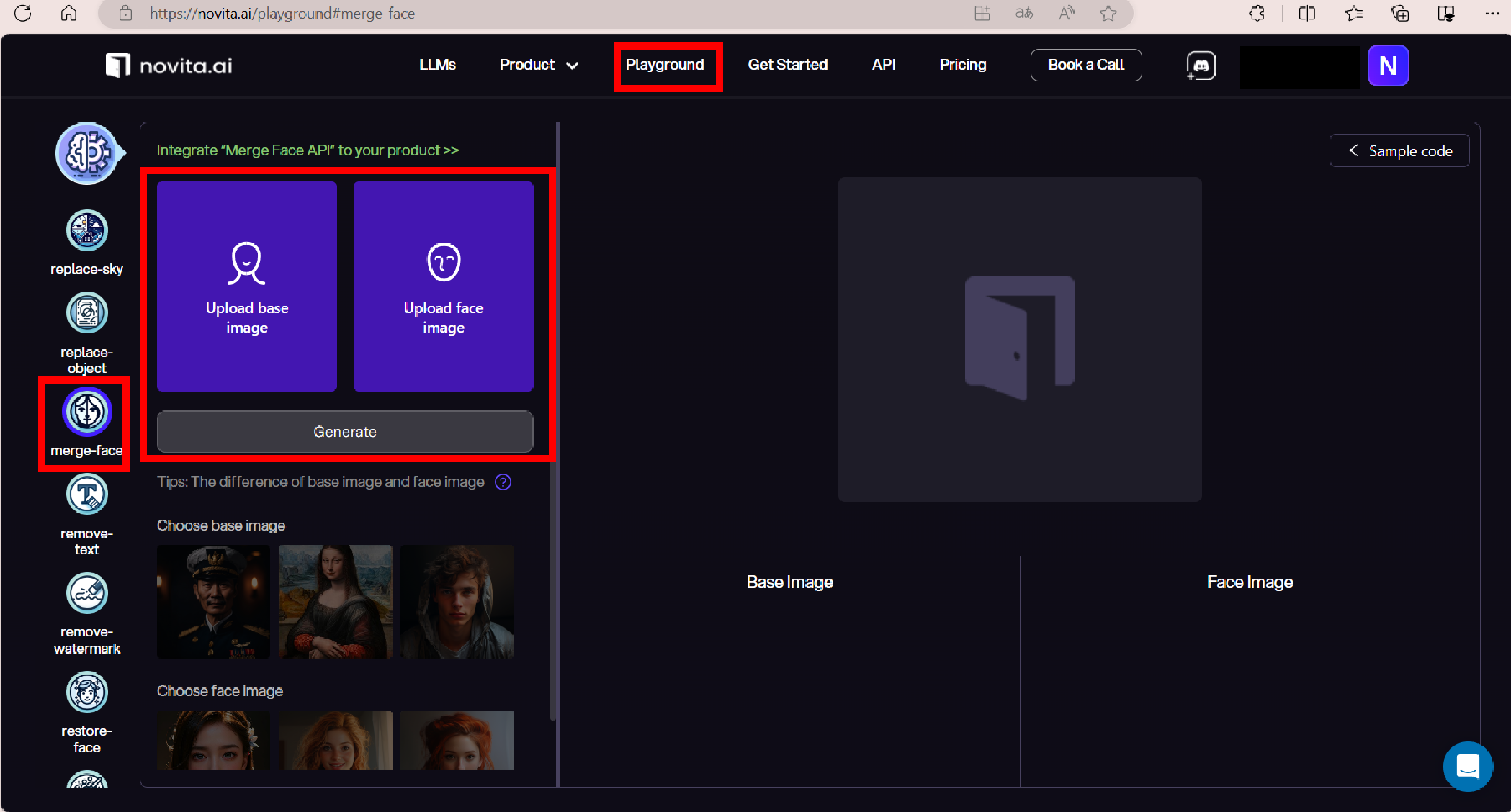Viewport: 1511px width, 812px height.
Task: Click the Book a Call button
Action: coord(1085,66)
